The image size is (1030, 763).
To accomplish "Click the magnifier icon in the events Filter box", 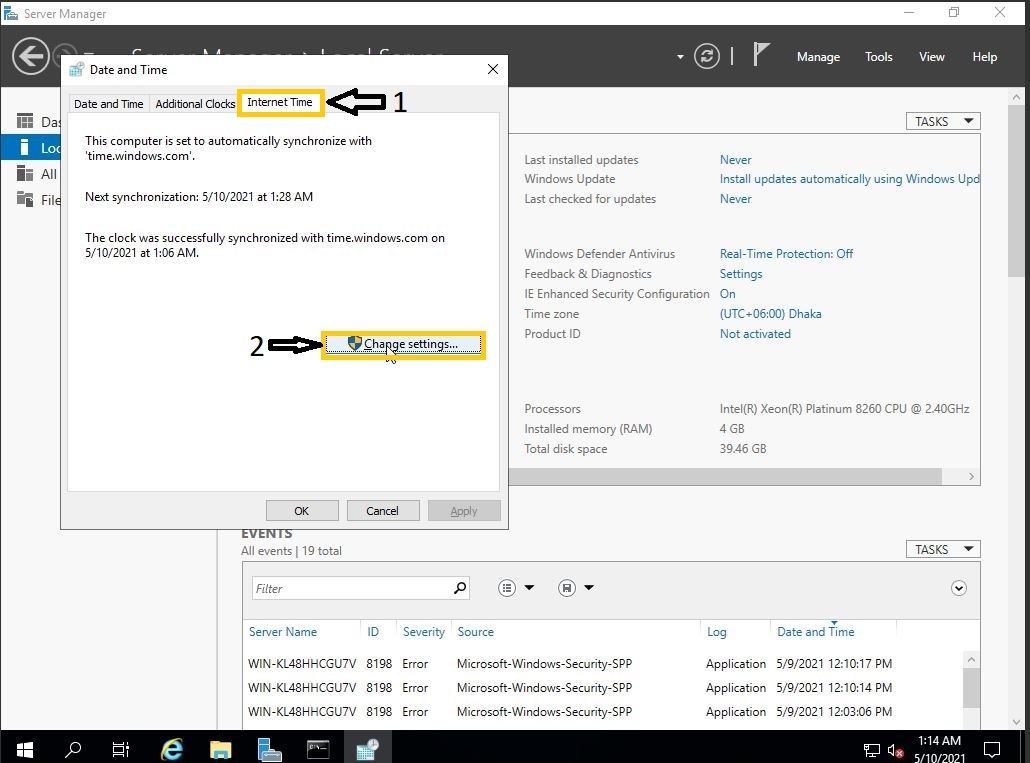I will [x=460, y=588].
